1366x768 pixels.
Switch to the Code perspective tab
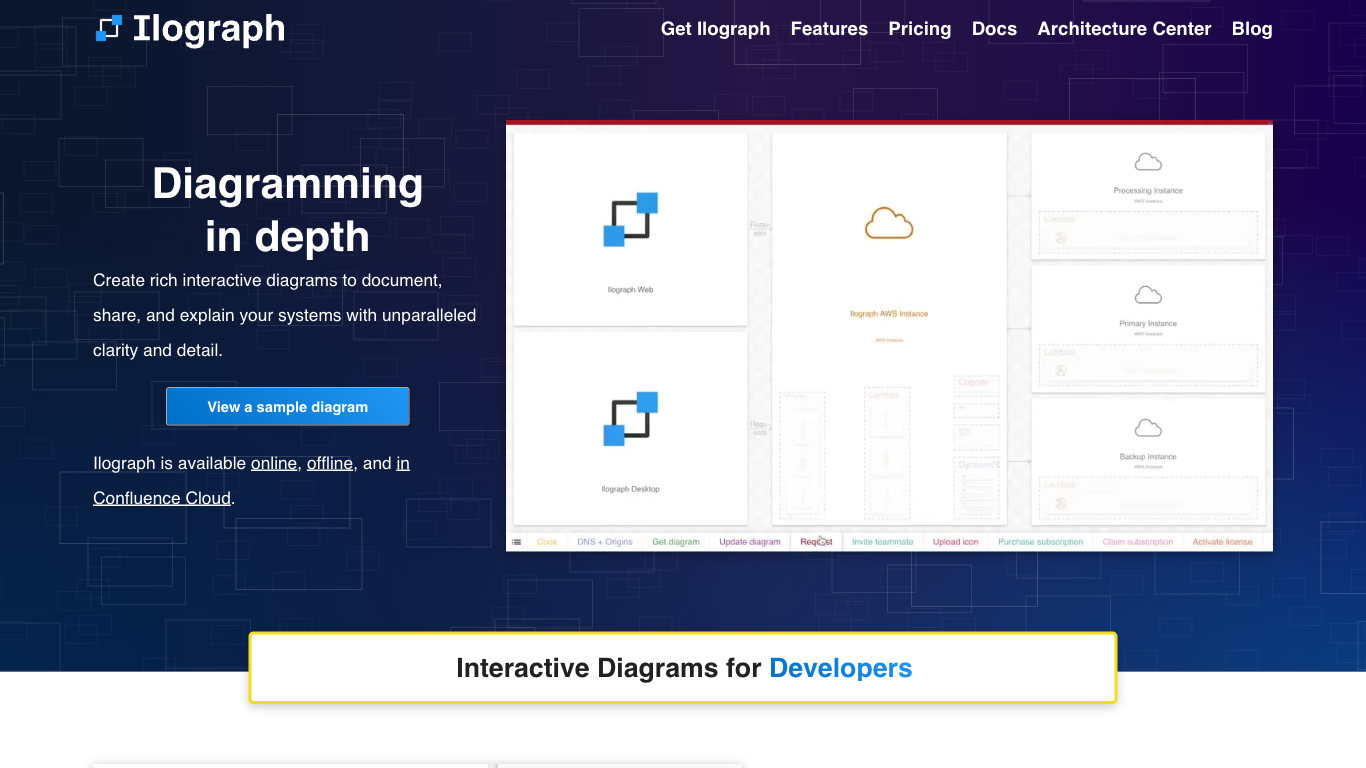(547, 542)
